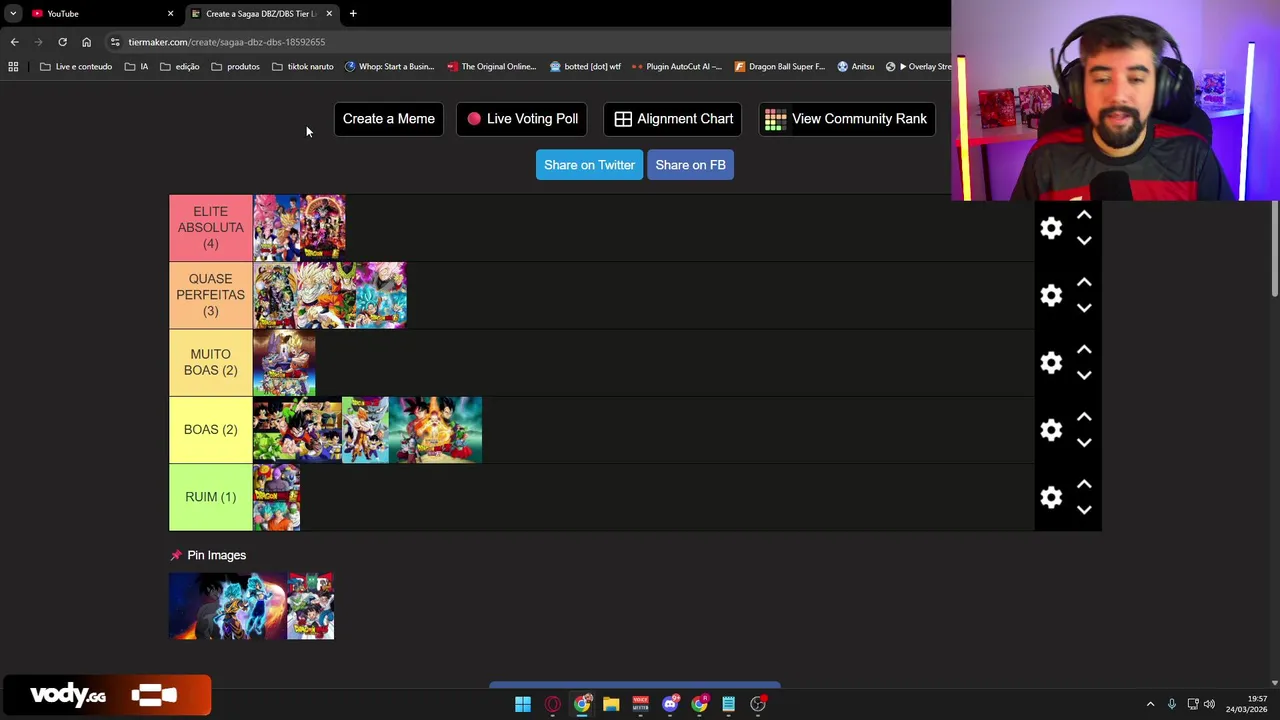Select first image in ELITE ABSOLUTA tier
Screen dimensions: 1280x720
[276, 228]
